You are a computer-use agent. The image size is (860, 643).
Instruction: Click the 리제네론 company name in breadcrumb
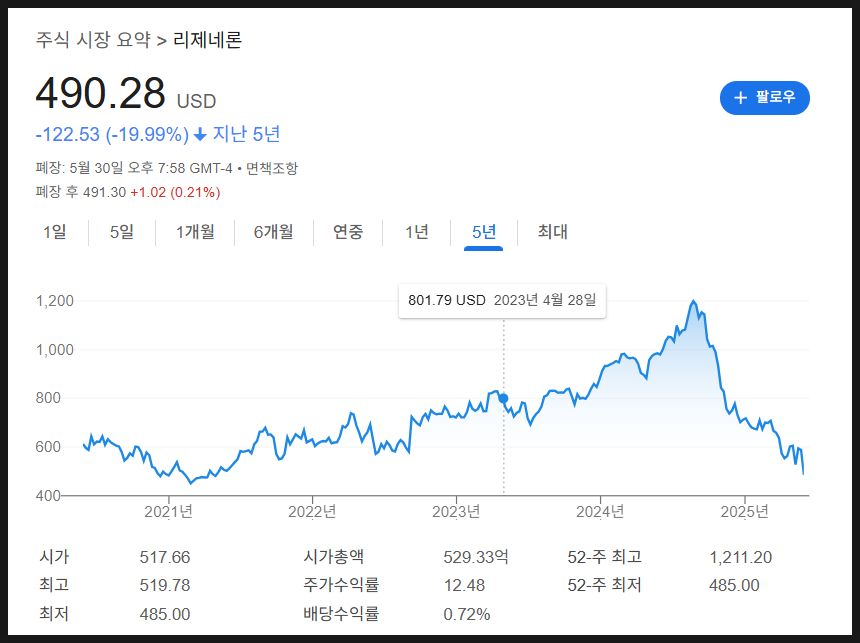(207, 40)
